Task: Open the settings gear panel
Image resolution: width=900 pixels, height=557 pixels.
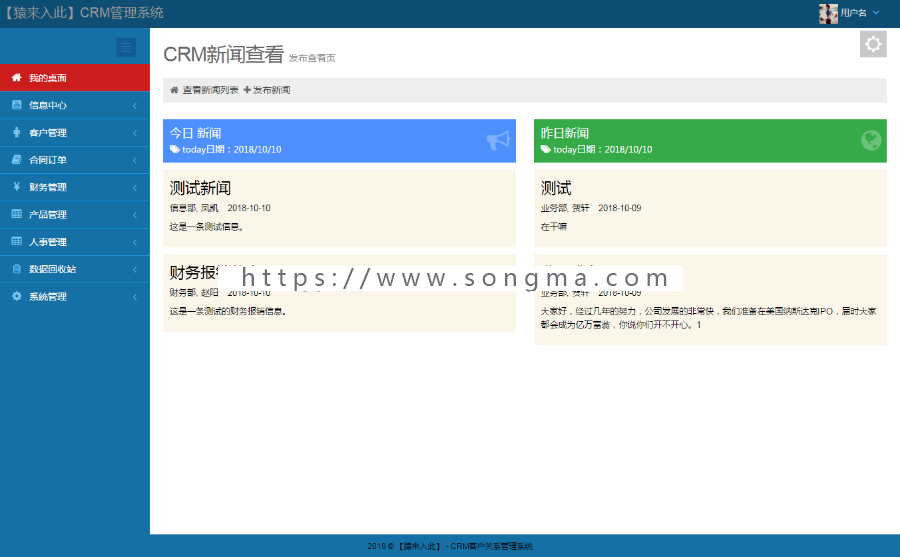Action: tap(873, 44)
